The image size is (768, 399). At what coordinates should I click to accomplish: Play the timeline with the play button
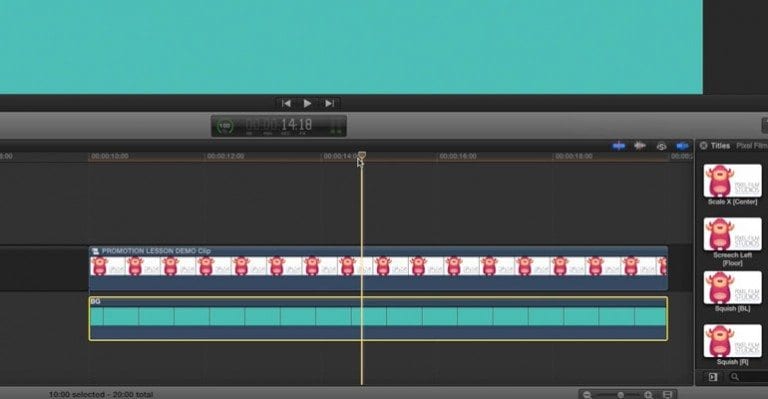click(307, 103)
